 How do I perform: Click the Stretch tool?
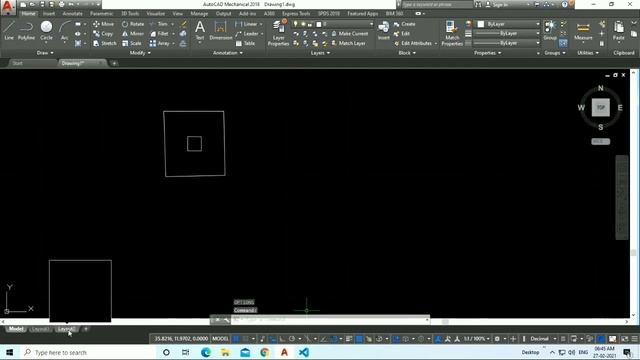[x=104, y=43]
